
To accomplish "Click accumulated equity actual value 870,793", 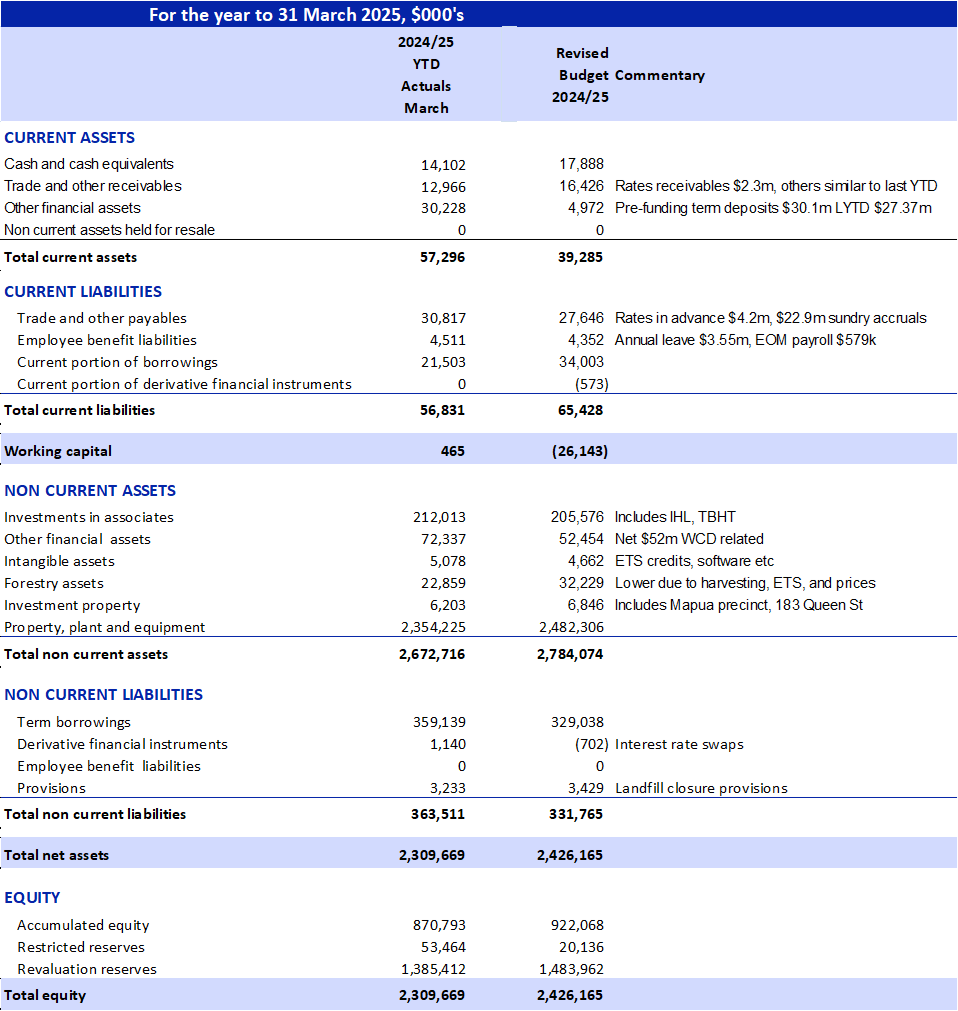I will tap(440, 925).
